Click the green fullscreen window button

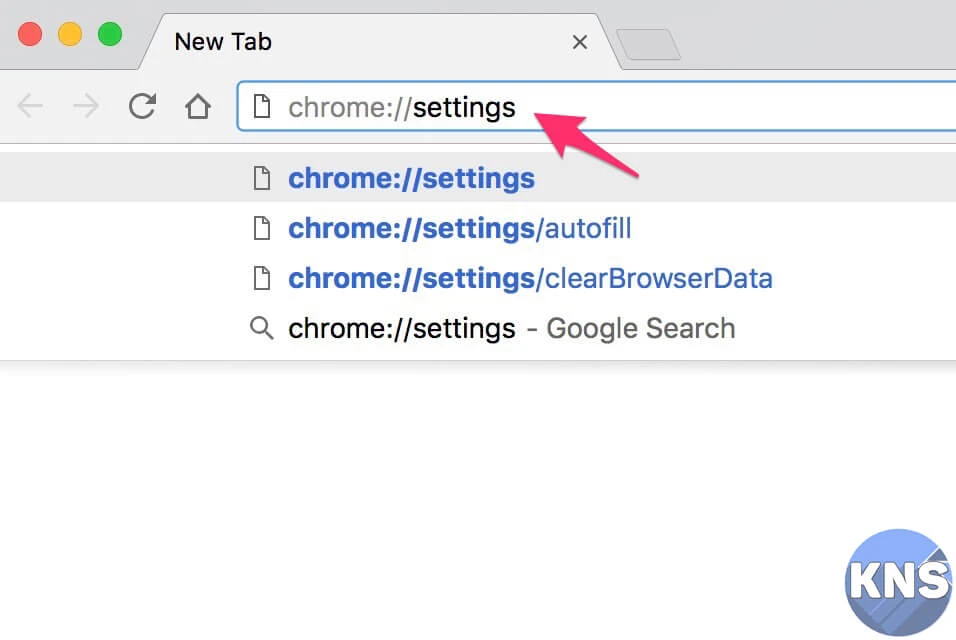[110, 34]
